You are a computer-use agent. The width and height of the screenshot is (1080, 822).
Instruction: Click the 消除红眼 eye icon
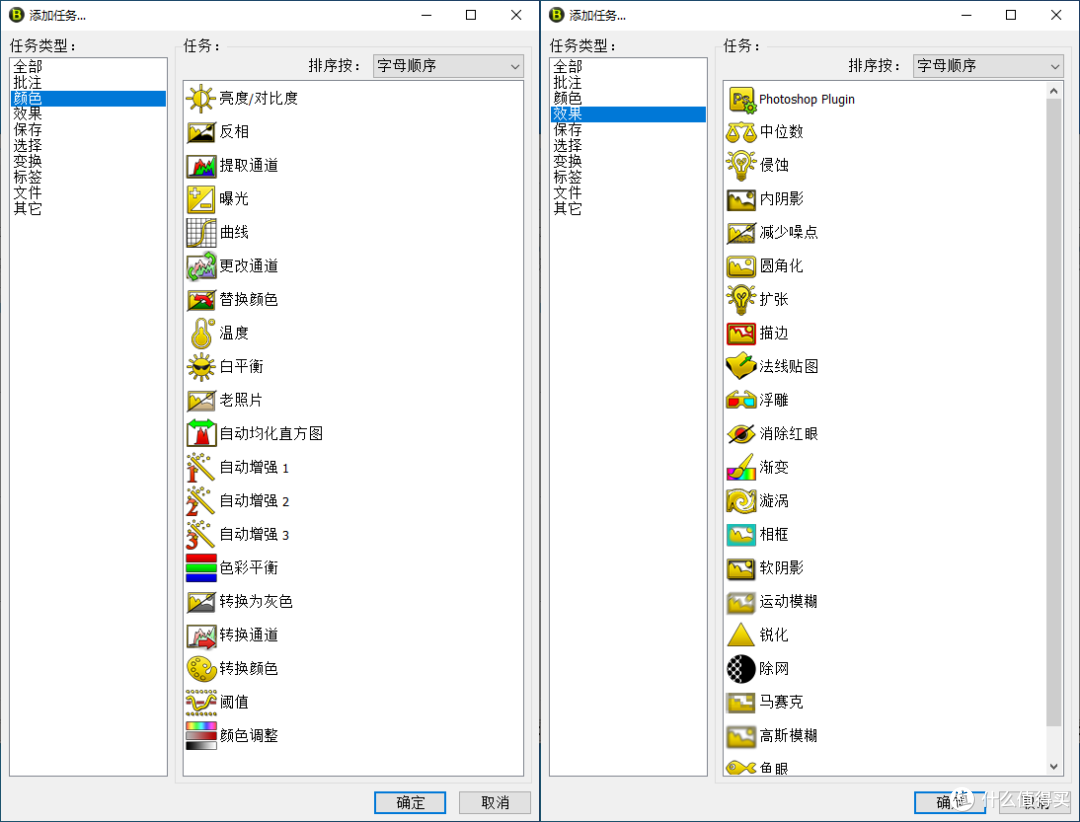(741, 433)
